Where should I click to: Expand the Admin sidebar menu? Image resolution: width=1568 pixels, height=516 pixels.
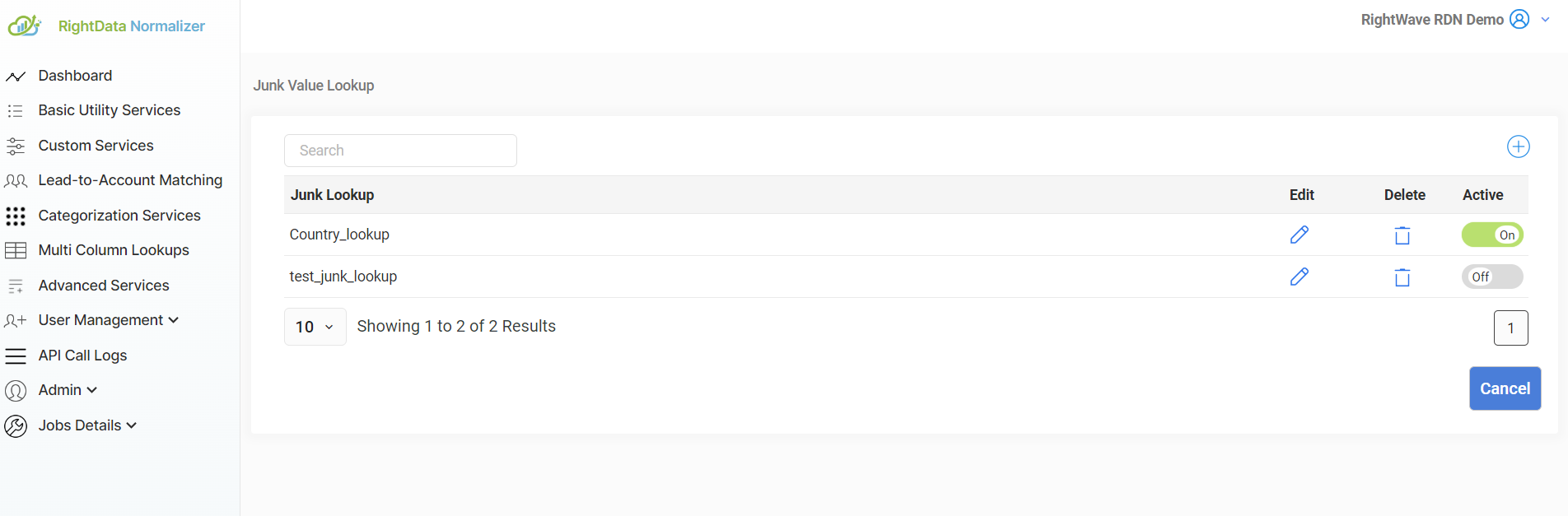[x=68, y=390]
